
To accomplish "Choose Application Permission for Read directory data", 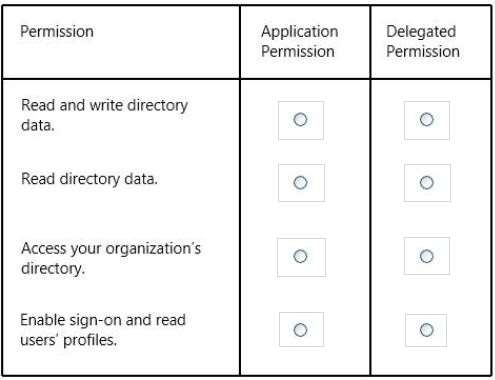I will (300, 182).
